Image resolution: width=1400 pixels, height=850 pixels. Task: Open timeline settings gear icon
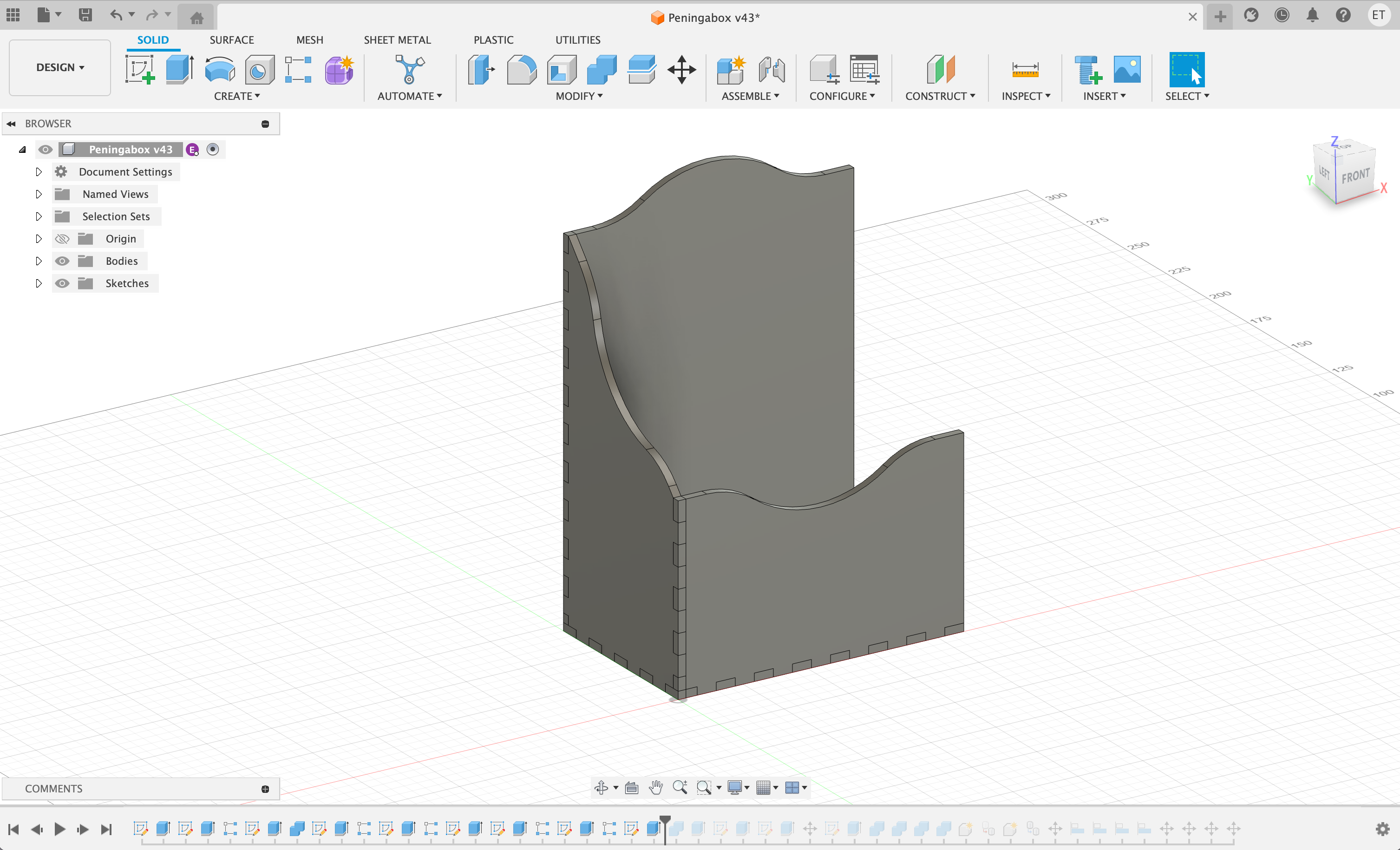[x=1382, y=829]
